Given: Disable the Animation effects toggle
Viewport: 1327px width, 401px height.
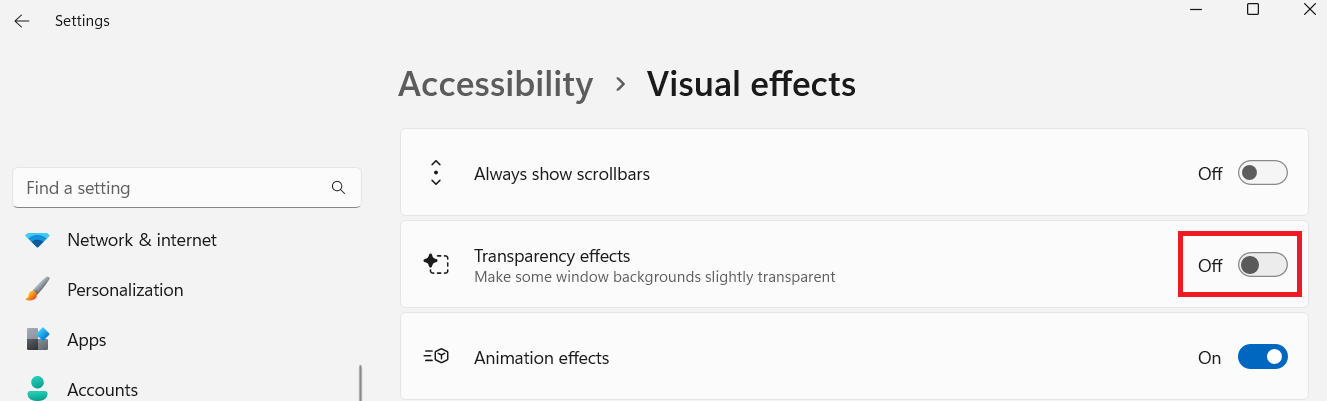Looking at the screenshot, I should [1262, 357].
